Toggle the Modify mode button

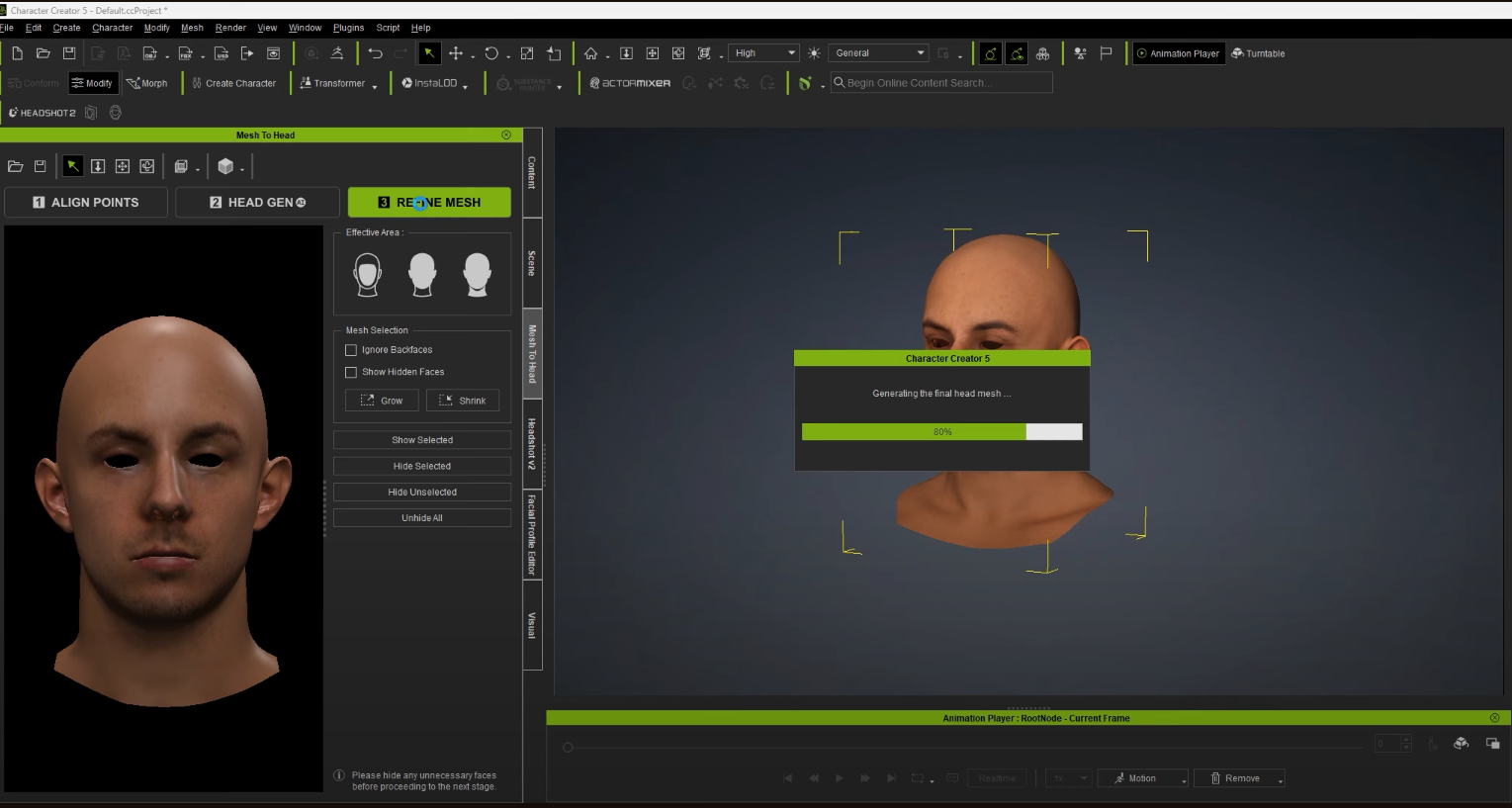92,83
